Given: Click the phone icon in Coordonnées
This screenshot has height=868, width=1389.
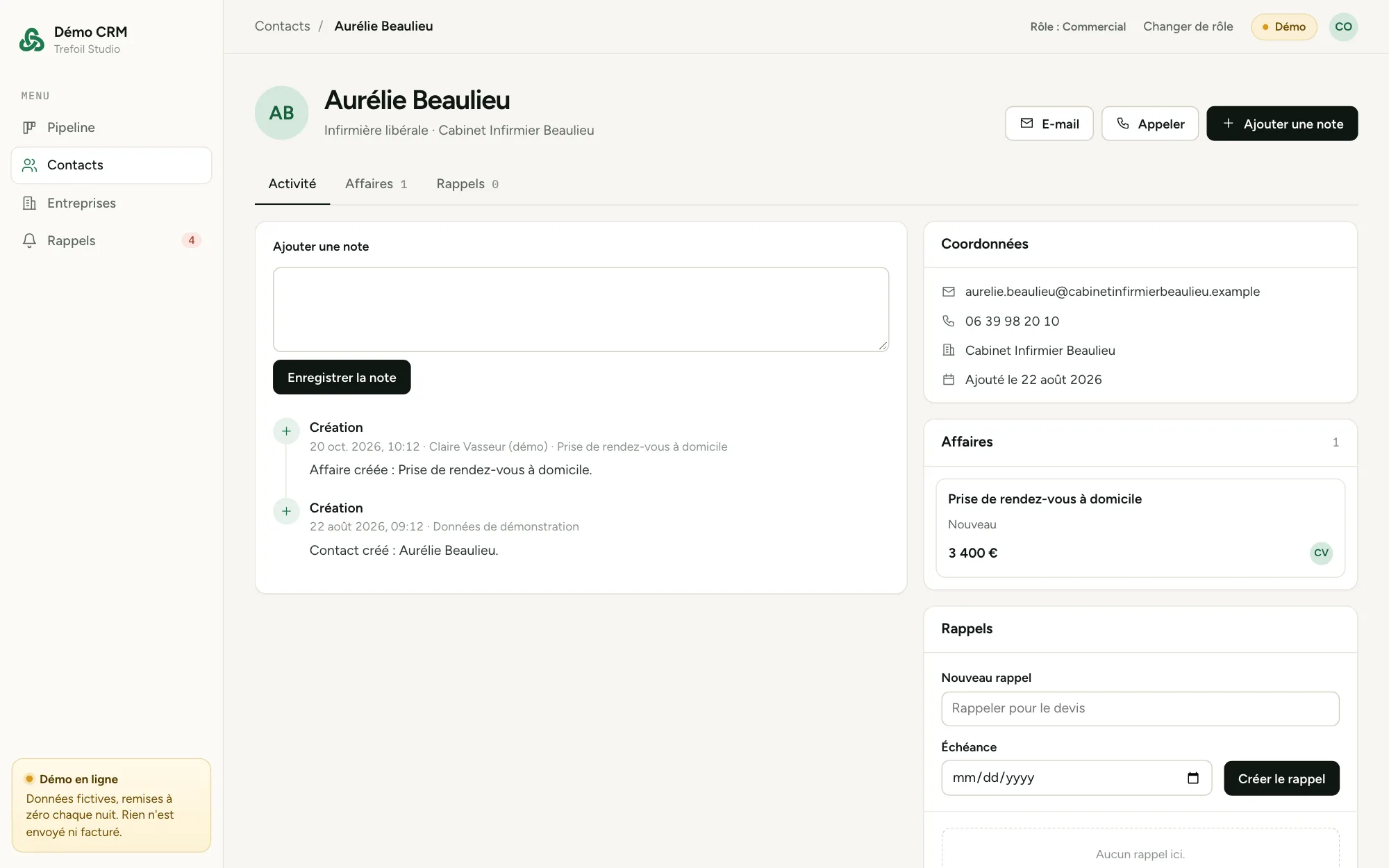Looking at the screenshot, I should 948,321.
